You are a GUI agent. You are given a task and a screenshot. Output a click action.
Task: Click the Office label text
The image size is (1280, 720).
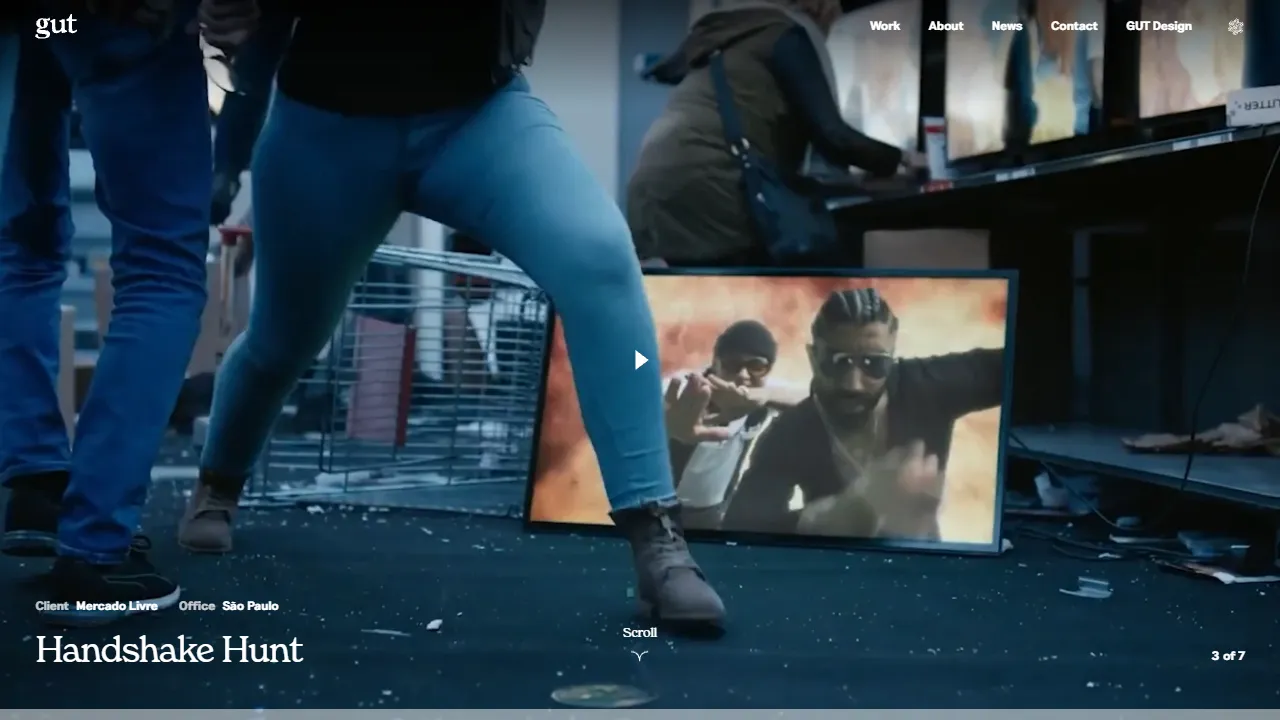pyautogui.click(x=196, y=606)
